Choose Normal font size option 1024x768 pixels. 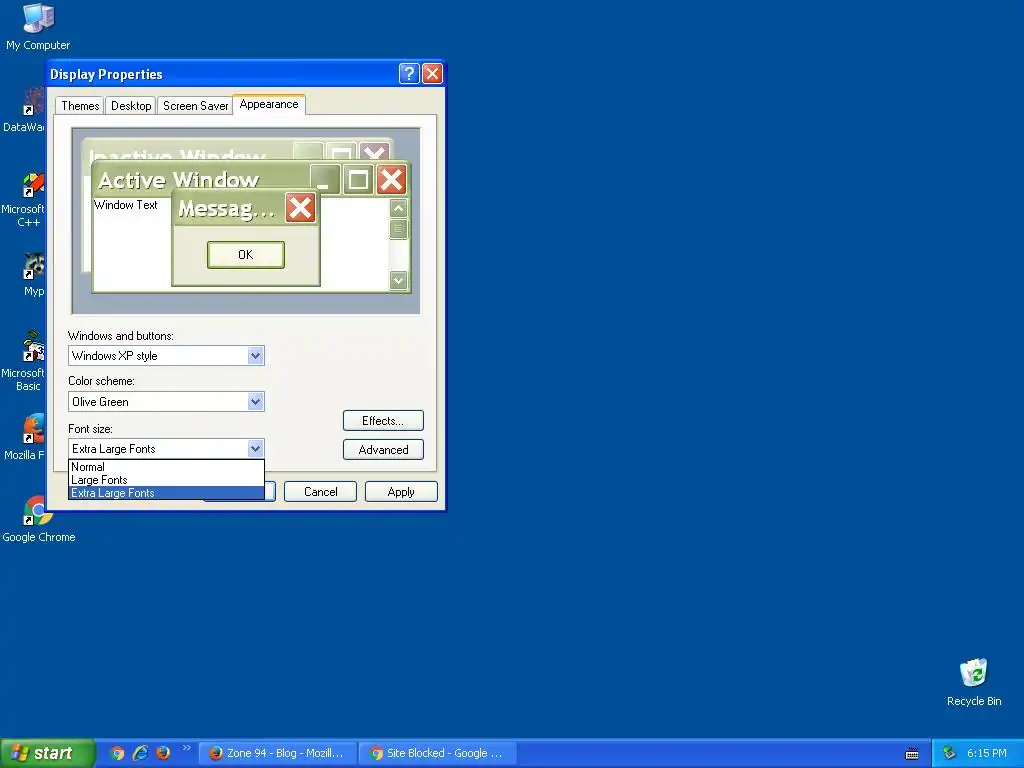tap(166, 467)
